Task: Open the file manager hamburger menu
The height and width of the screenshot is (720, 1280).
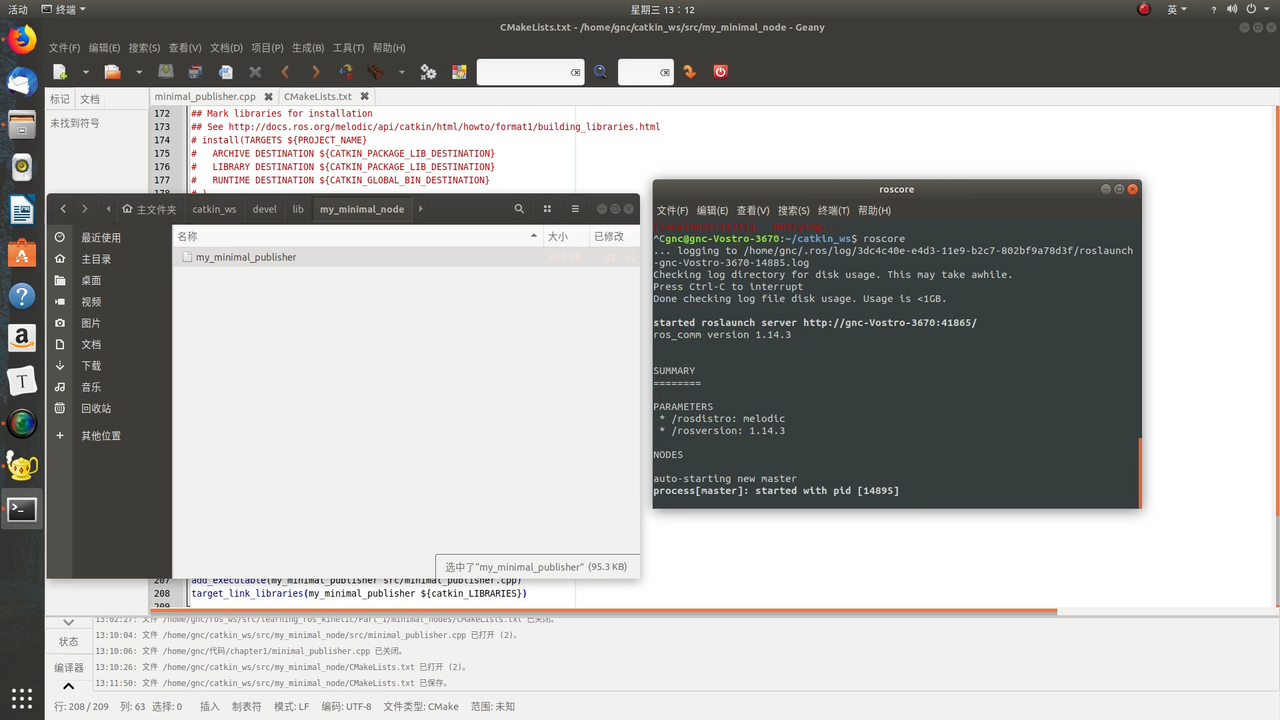Action: pos(575,209)
